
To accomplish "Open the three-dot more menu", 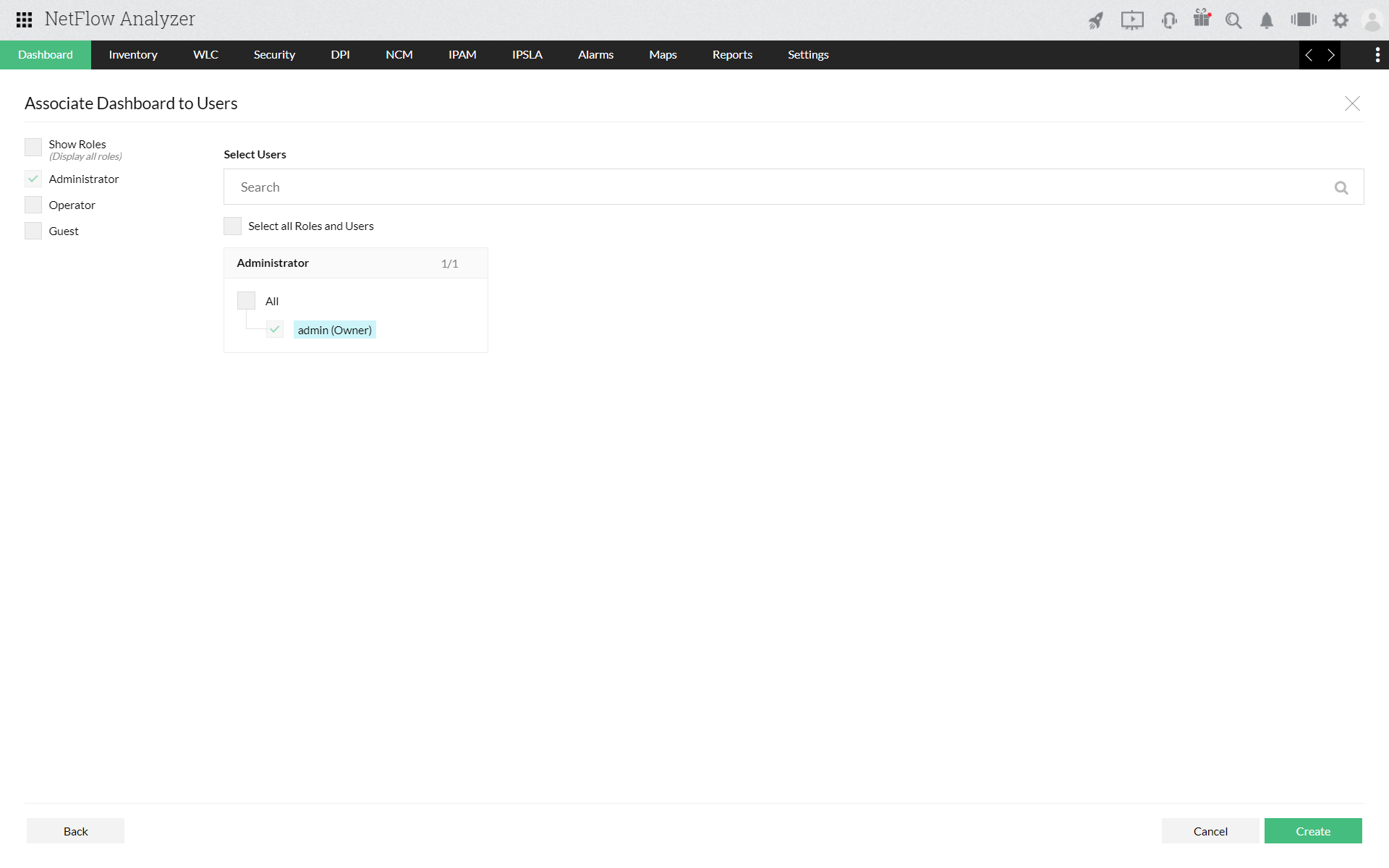I will (1377, 55).
